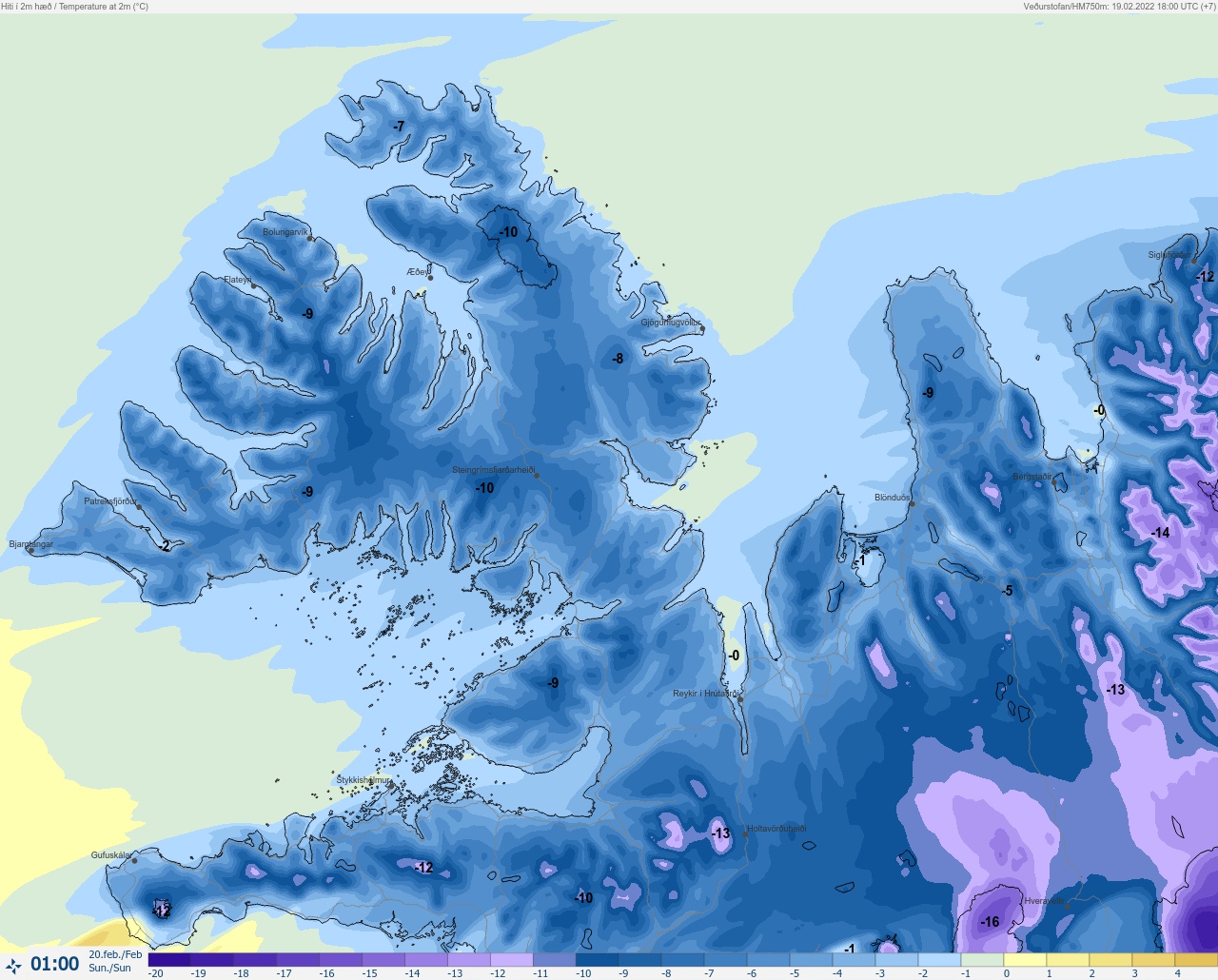Click the darkest purple legend cell at -20
The width and height of the screenshot is (1218, 980).
tap(169, 960)
